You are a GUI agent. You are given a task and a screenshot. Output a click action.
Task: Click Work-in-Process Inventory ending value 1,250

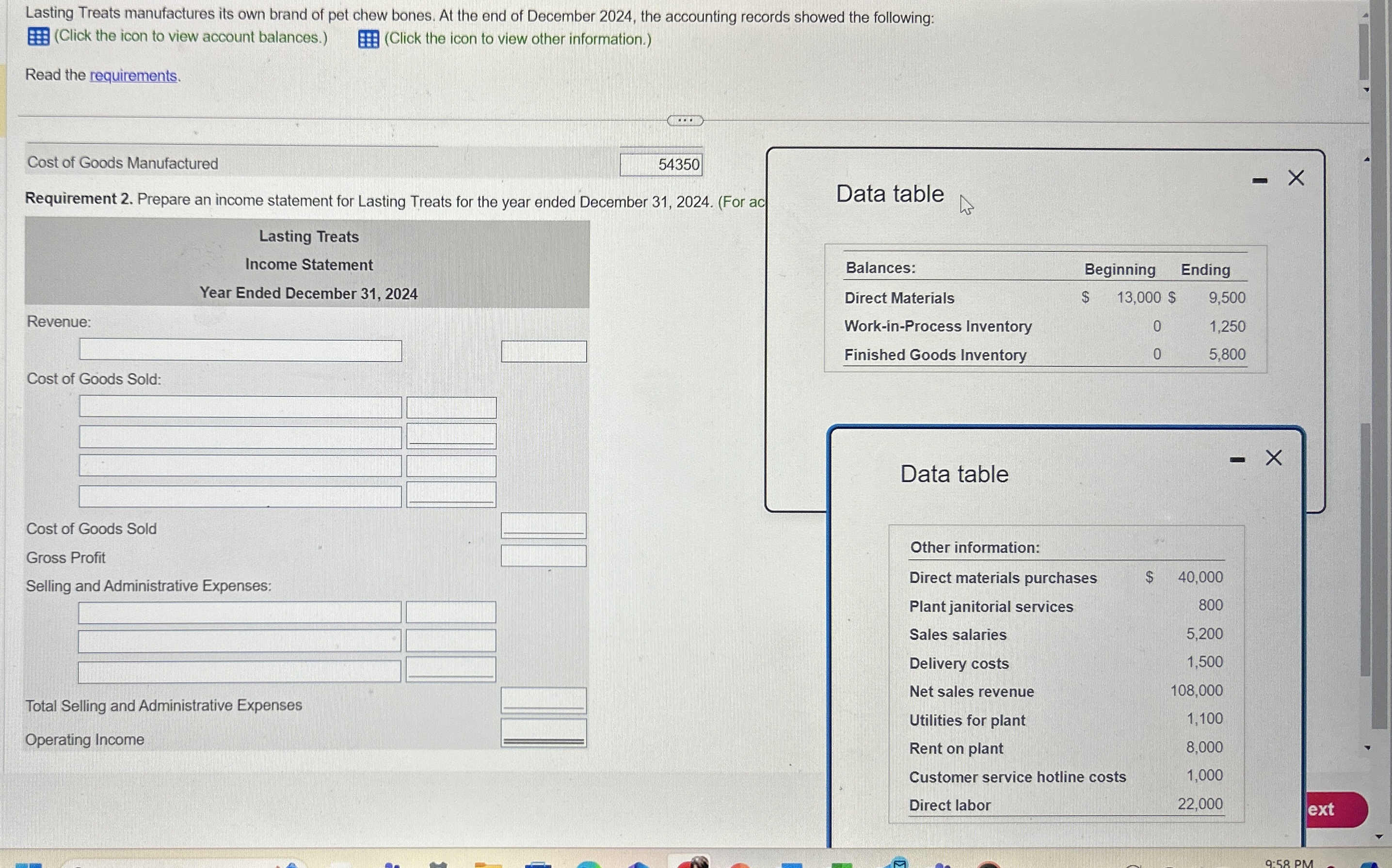pos(1227,326)
